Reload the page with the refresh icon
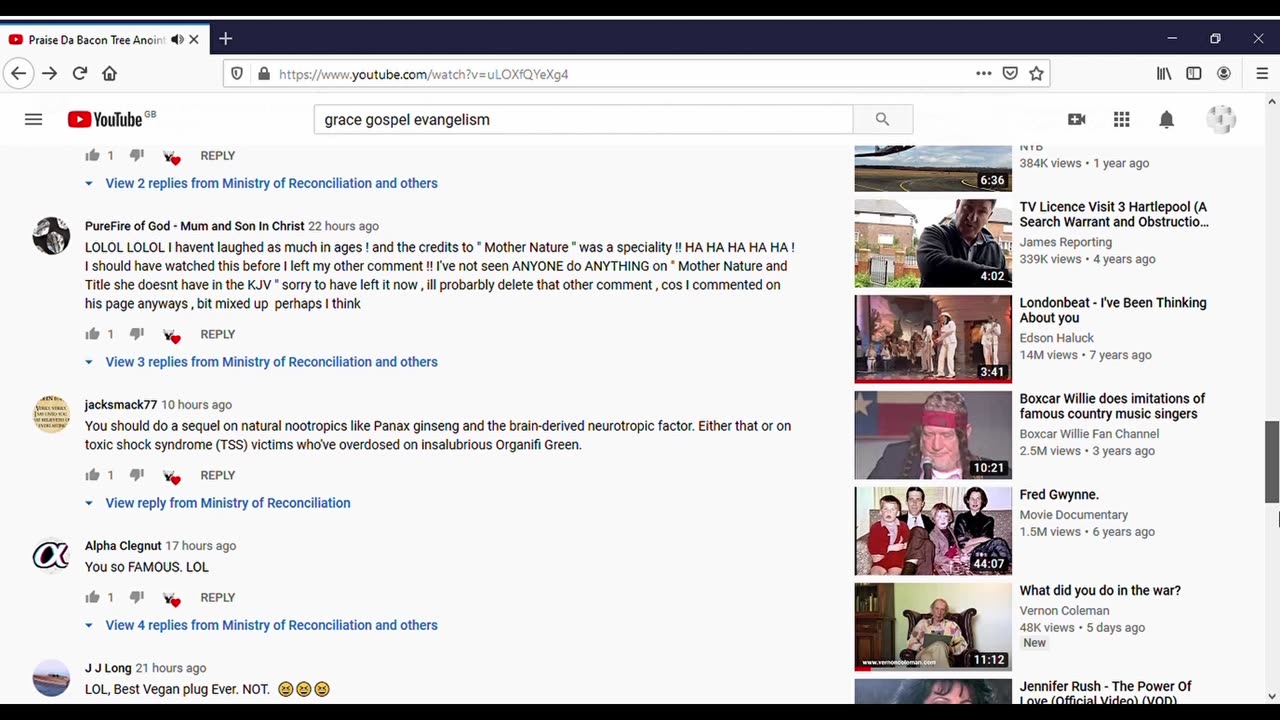1280x720 pixels. [80, 73]
